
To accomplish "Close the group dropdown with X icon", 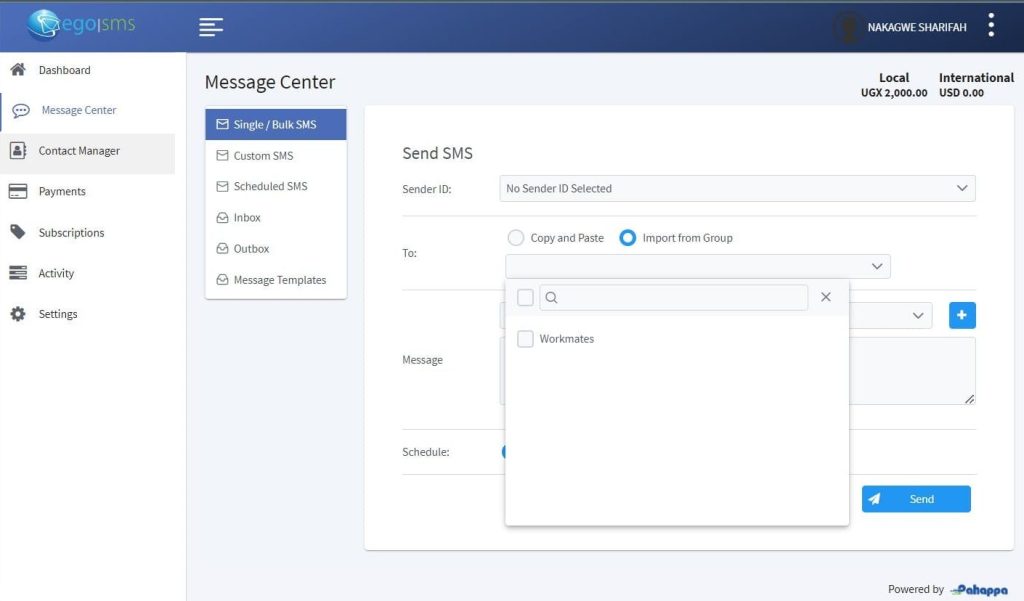I will 826,297.
